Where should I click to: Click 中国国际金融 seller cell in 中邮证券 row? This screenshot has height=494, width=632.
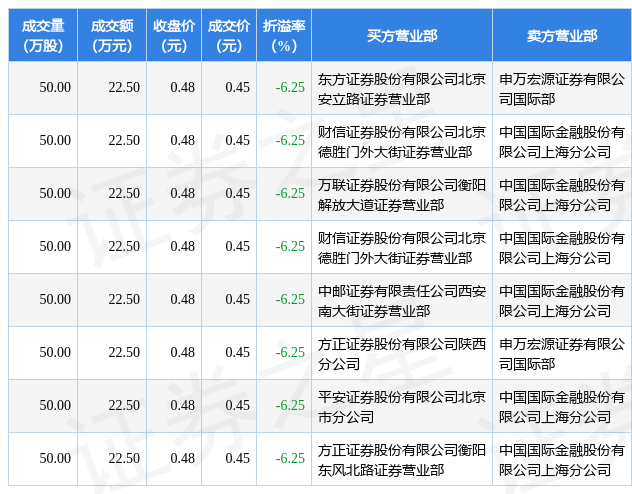coord(562,301)
